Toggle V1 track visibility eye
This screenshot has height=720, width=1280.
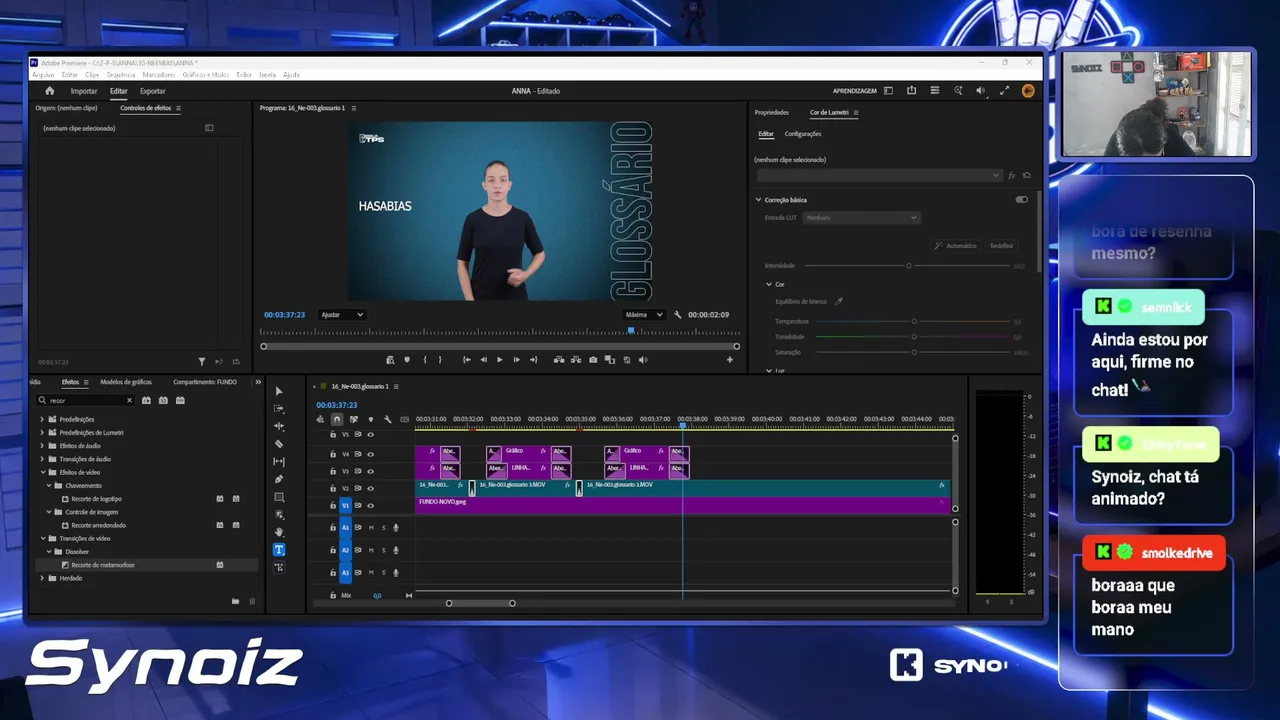tap(370, 506)
